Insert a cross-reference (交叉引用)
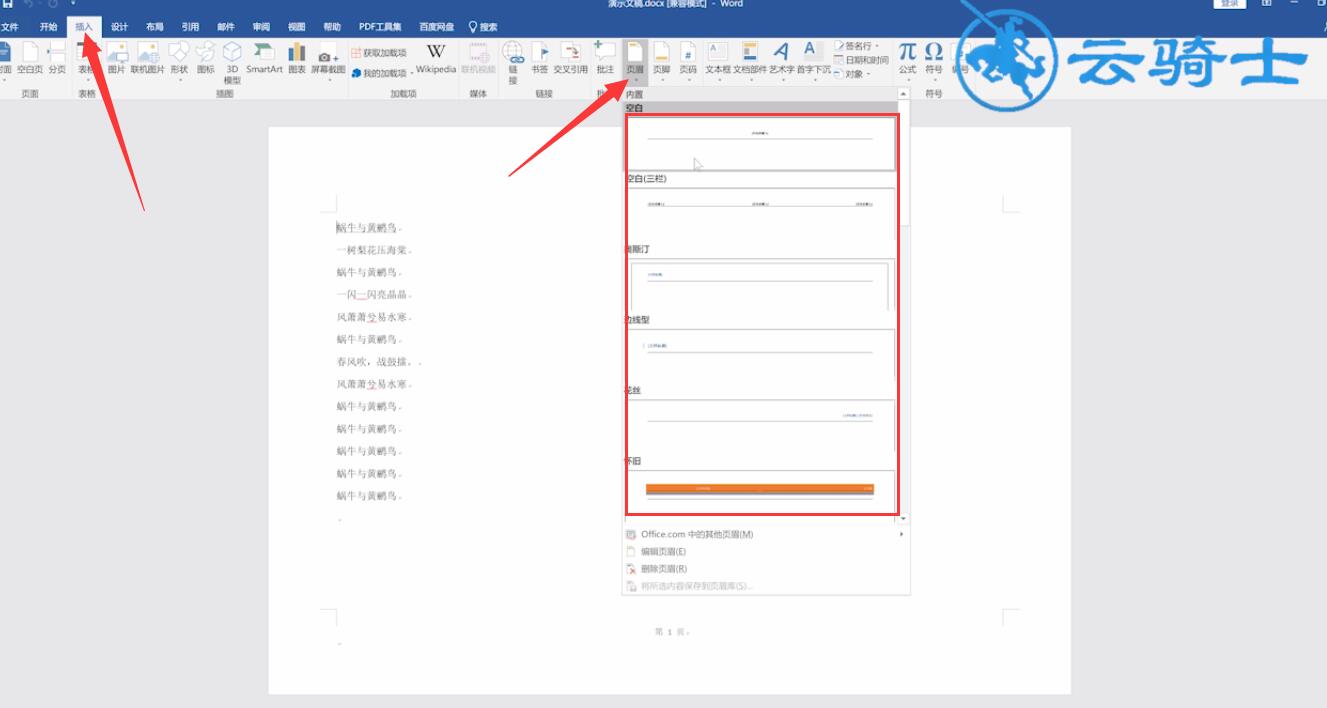Viewport: 1327px width, 708px height. tap(571, 59)
